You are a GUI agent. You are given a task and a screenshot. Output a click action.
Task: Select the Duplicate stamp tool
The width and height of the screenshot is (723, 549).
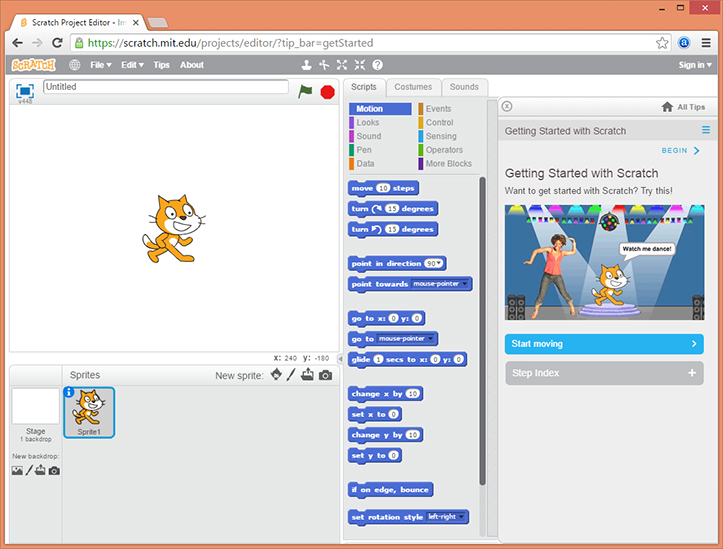(306, 65)
